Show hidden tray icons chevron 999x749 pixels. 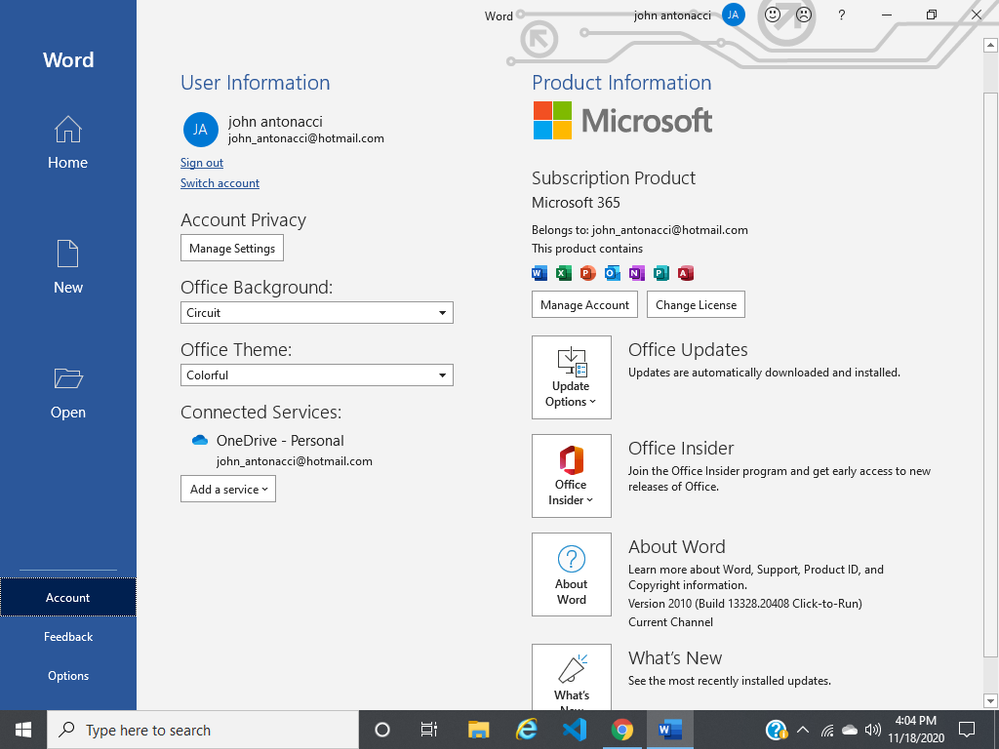click(803, 730)
